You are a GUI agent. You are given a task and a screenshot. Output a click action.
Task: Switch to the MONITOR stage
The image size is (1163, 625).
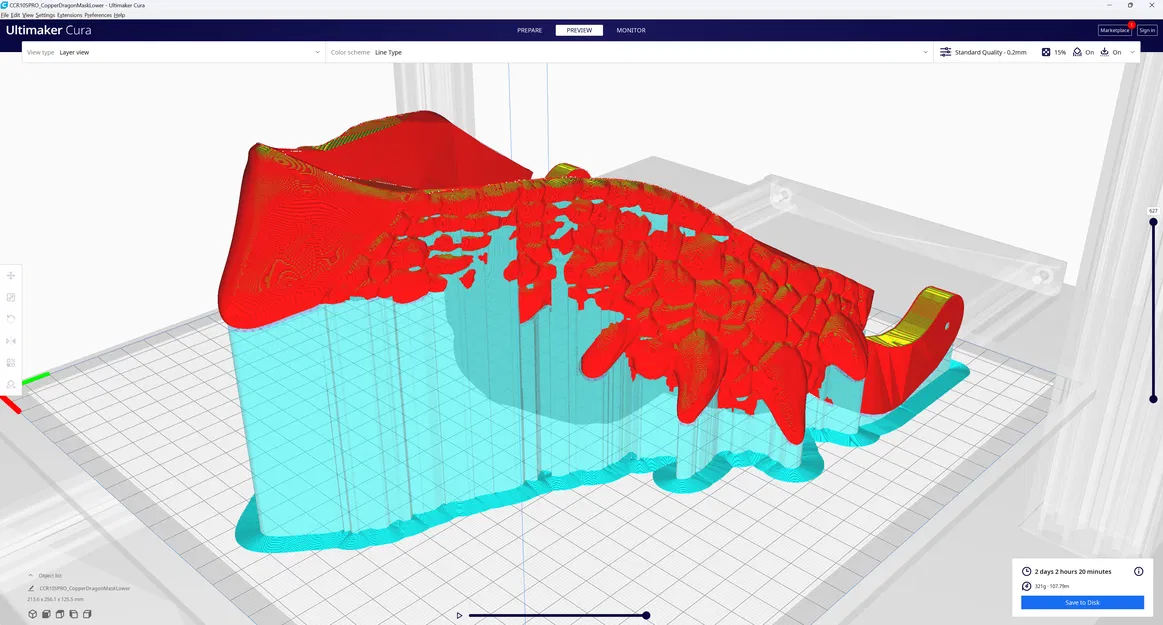pyautogui.click(x=631, y=30)
